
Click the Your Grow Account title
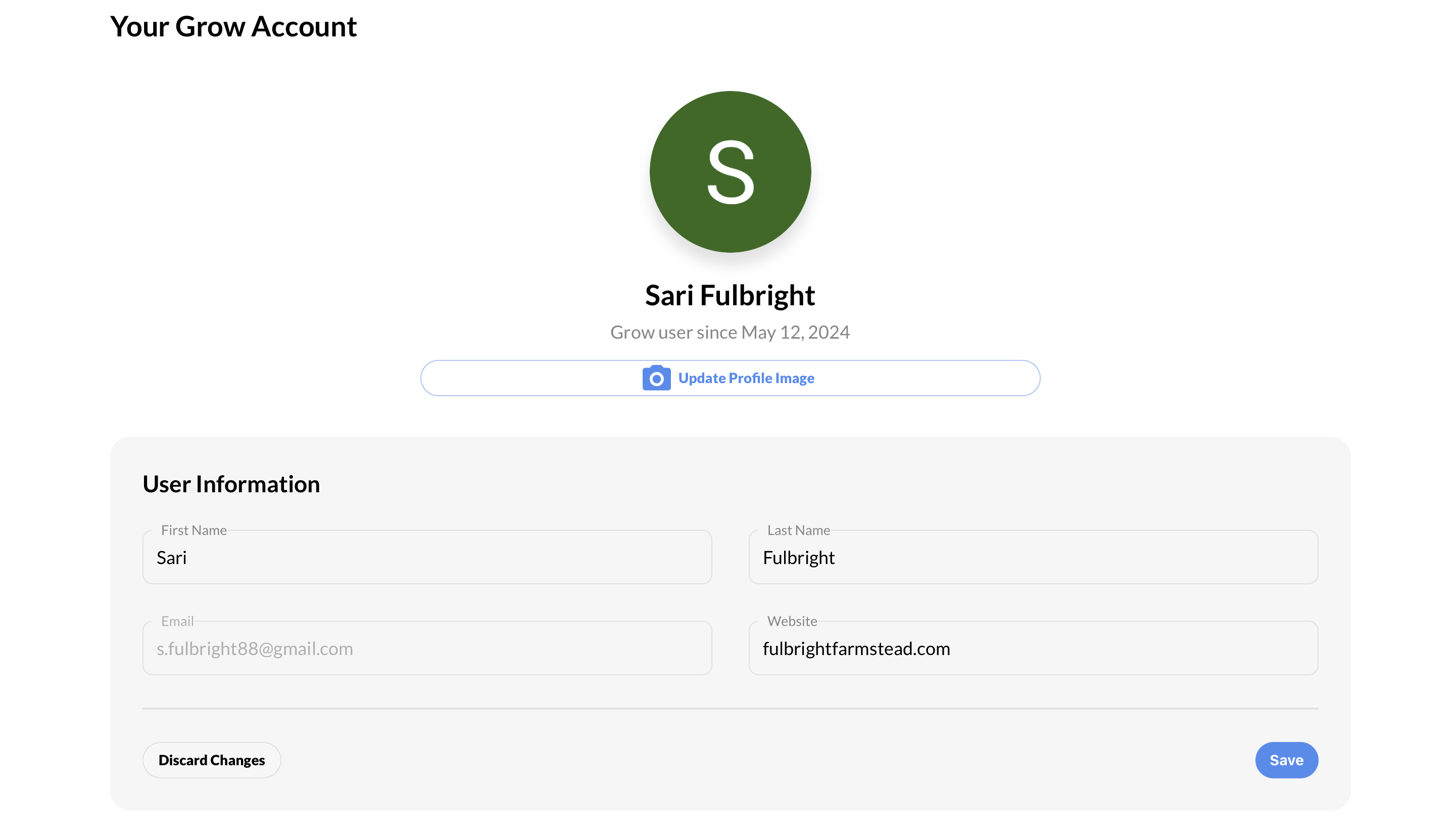[x=233, y=26]
